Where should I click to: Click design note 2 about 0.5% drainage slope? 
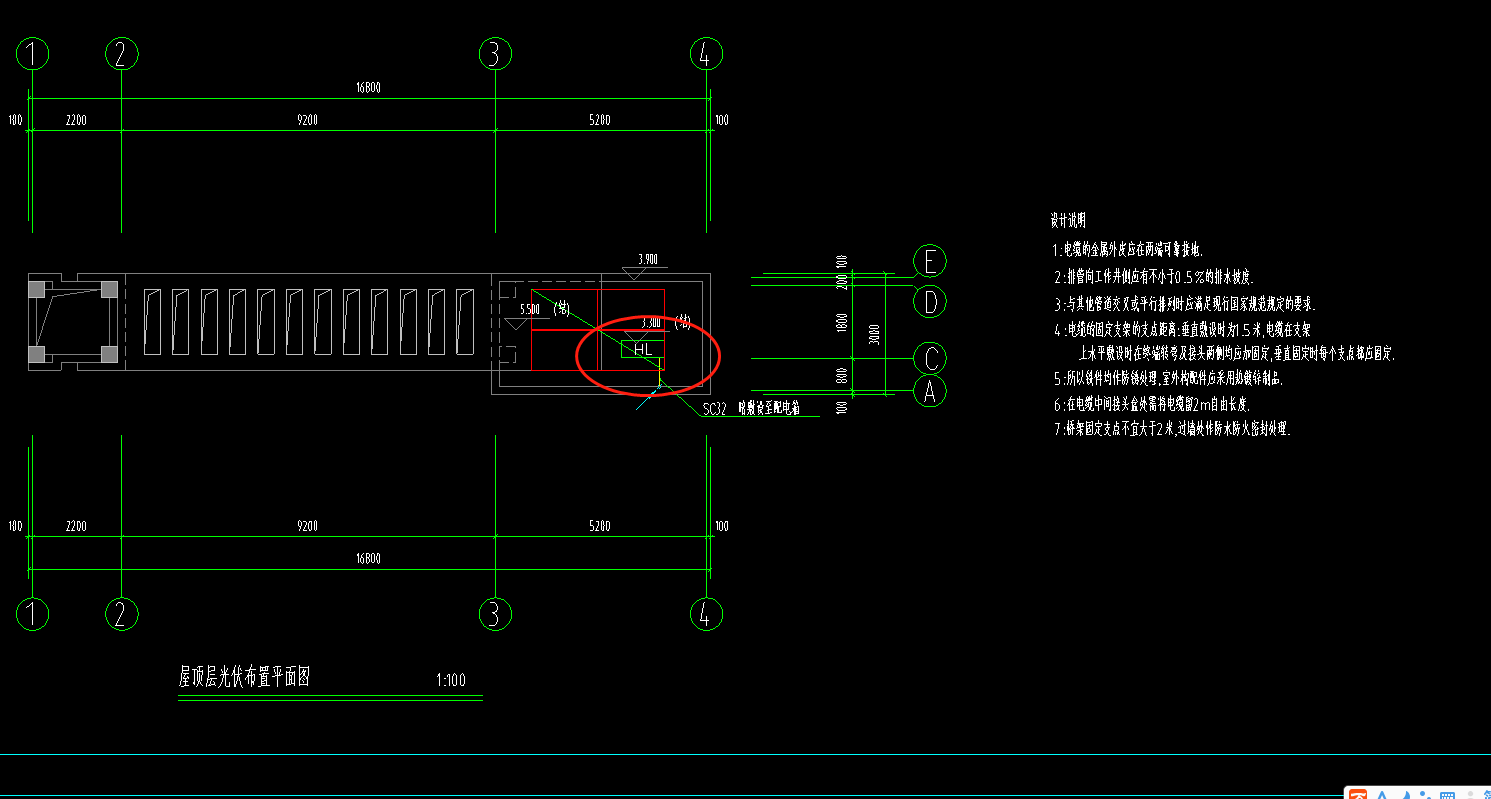coord(1152,276)
